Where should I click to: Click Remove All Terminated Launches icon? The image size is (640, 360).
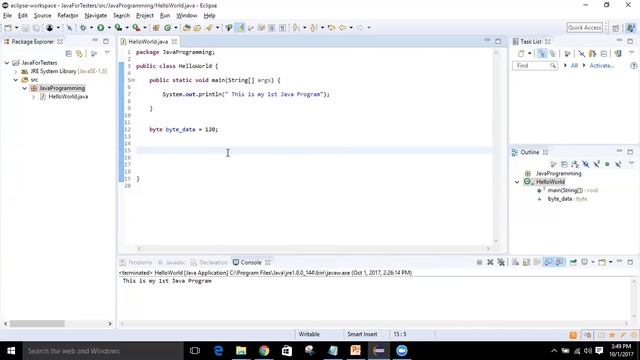point(501,262)
